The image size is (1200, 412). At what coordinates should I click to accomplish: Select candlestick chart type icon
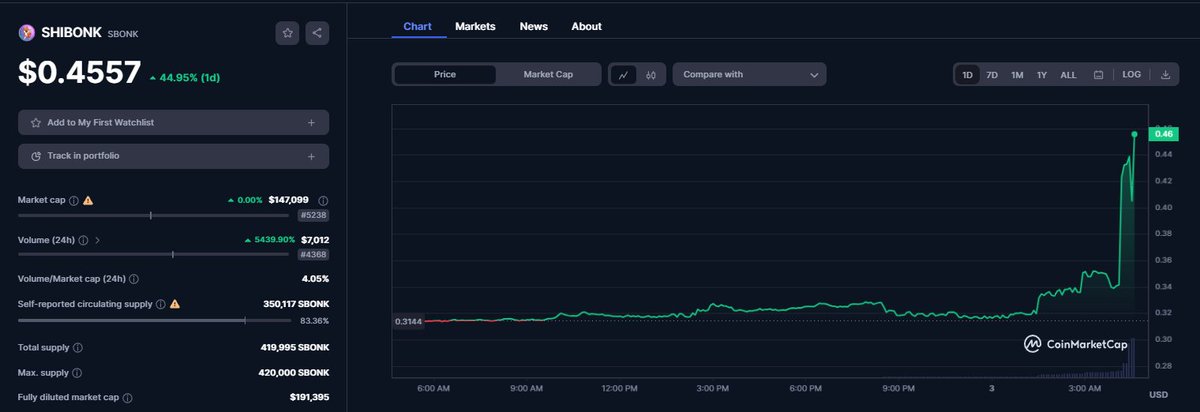tap(651, 74)
